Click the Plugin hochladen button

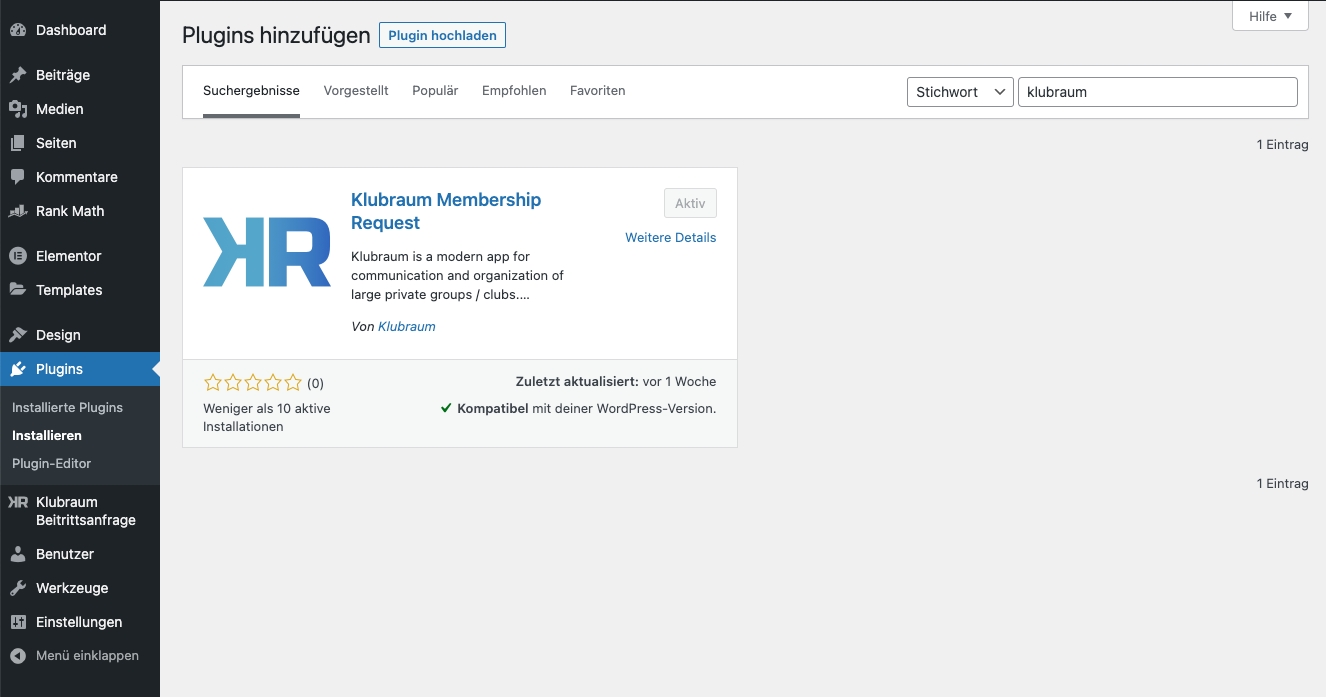tap(442, 35)
